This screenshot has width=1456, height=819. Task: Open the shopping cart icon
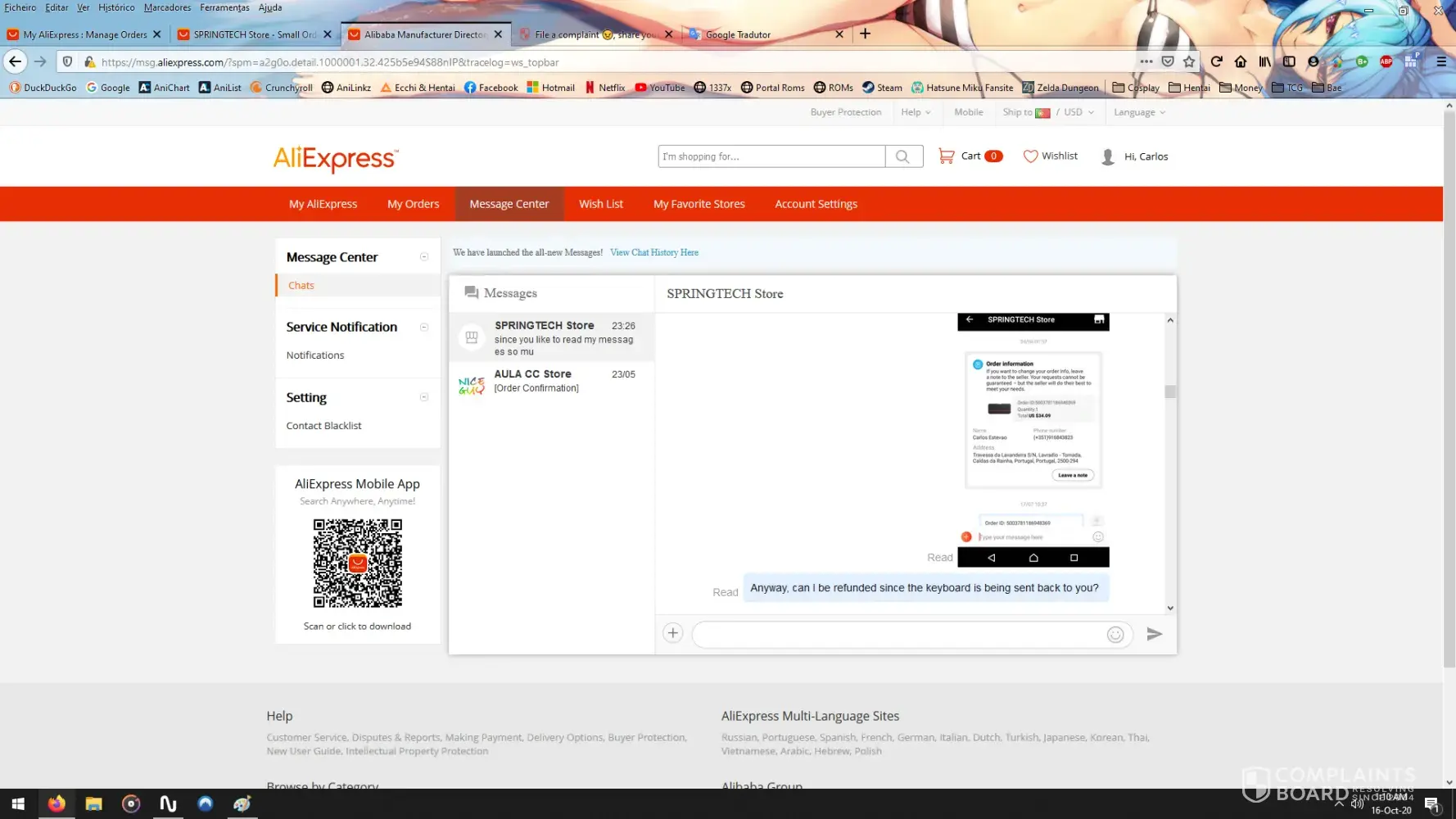(946, 156)
